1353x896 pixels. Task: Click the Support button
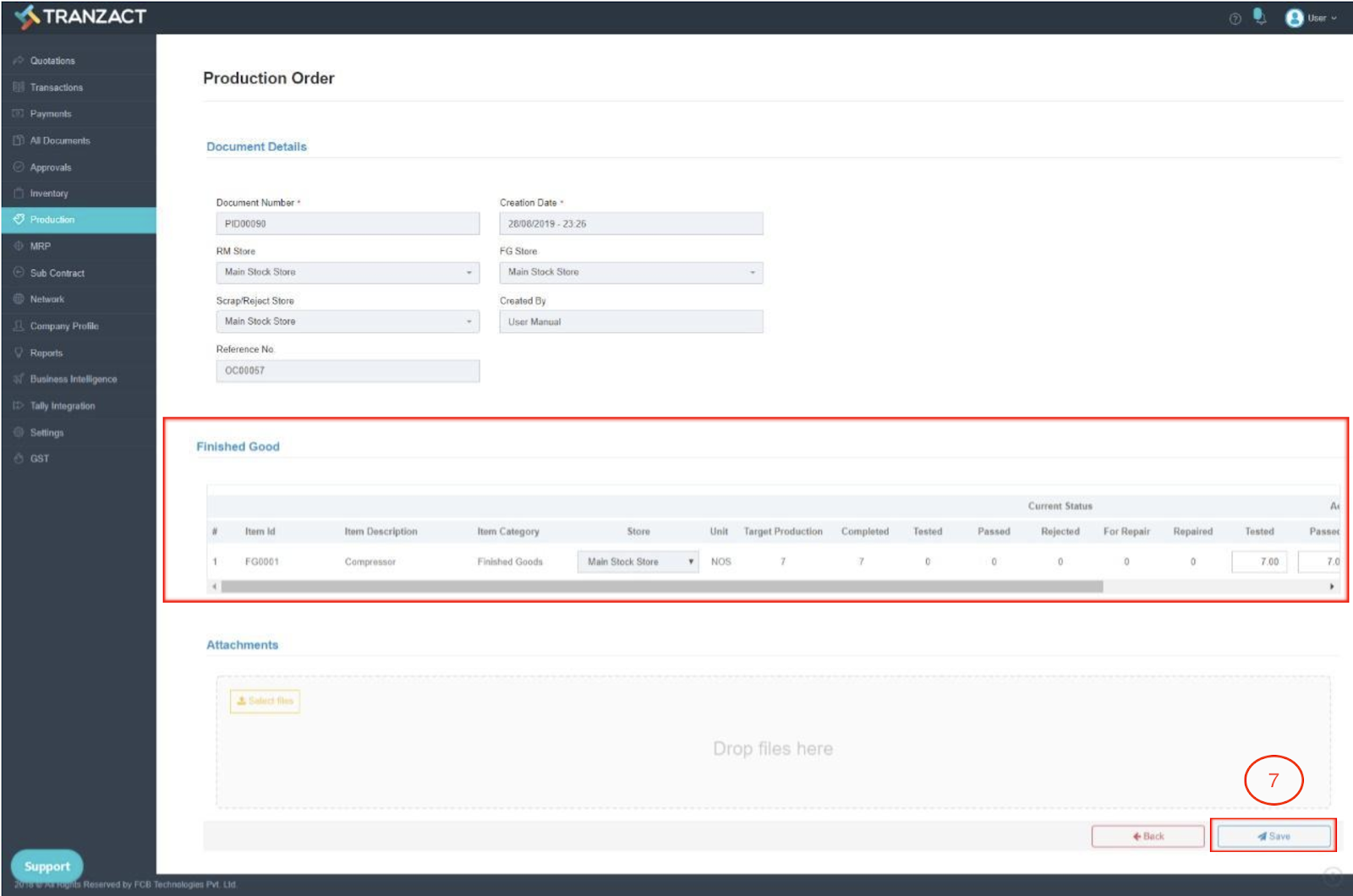(47, 866)
